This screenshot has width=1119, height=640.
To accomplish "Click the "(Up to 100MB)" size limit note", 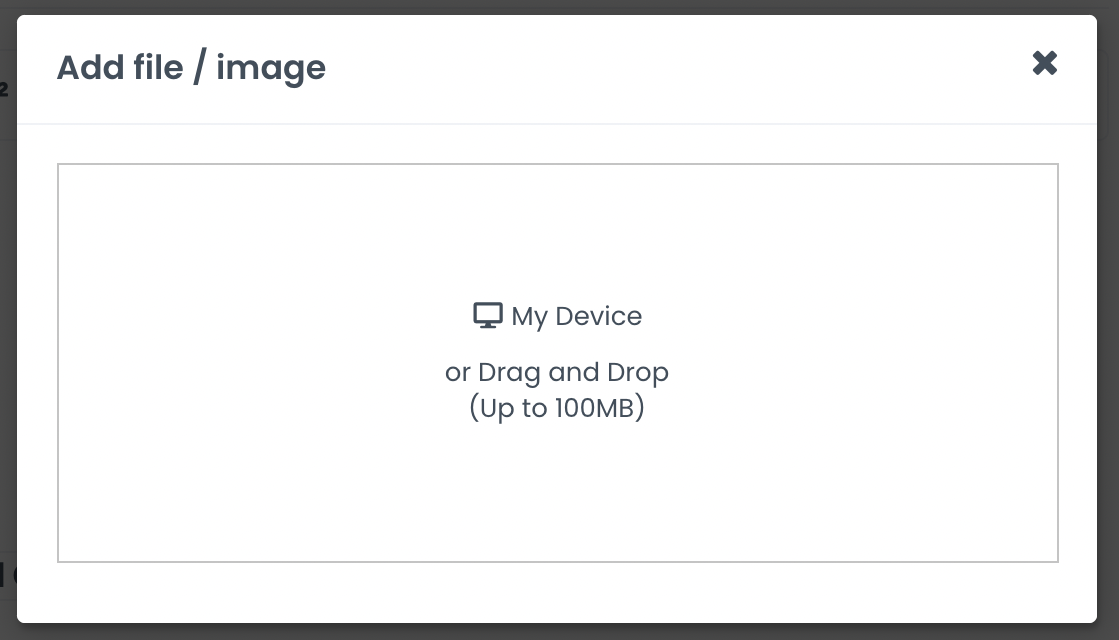I will coord(557,409).
